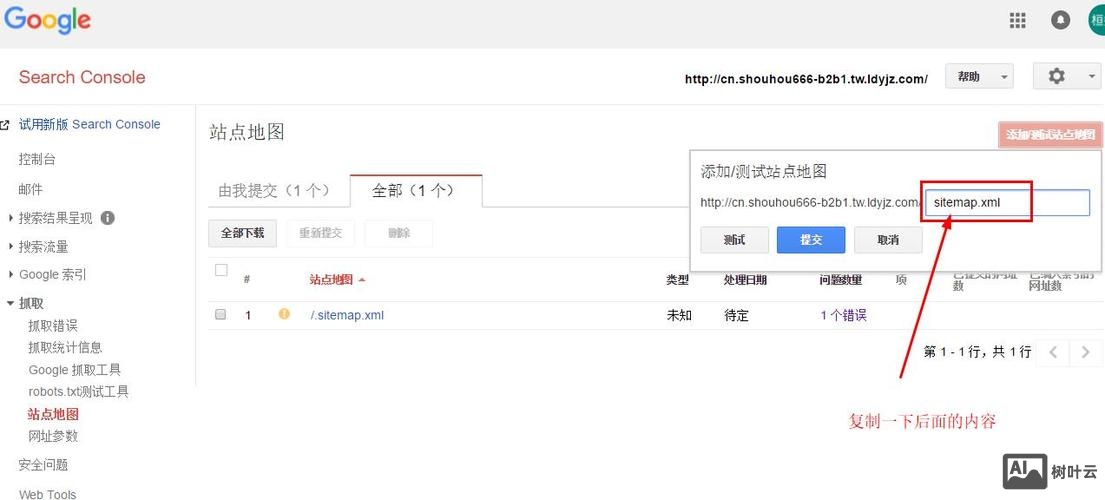Open 网址参数 in the sidebar

(x=53, y=436)
